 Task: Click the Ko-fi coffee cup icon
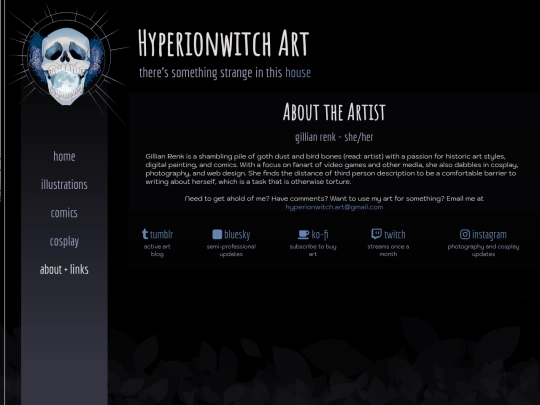[303, 235]
